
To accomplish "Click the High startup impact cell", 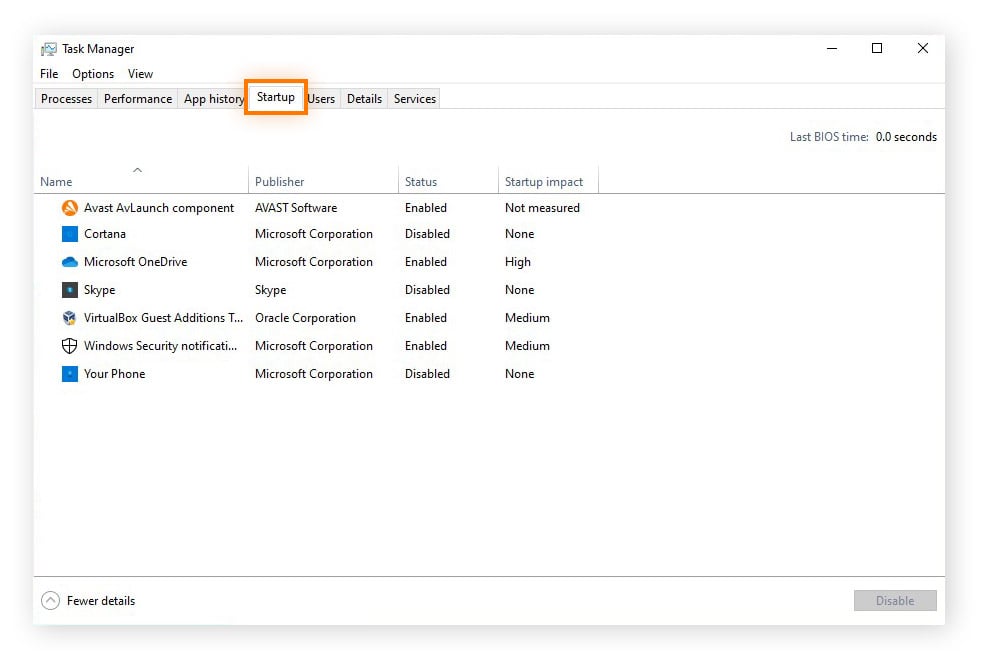I will pos(517,262).
